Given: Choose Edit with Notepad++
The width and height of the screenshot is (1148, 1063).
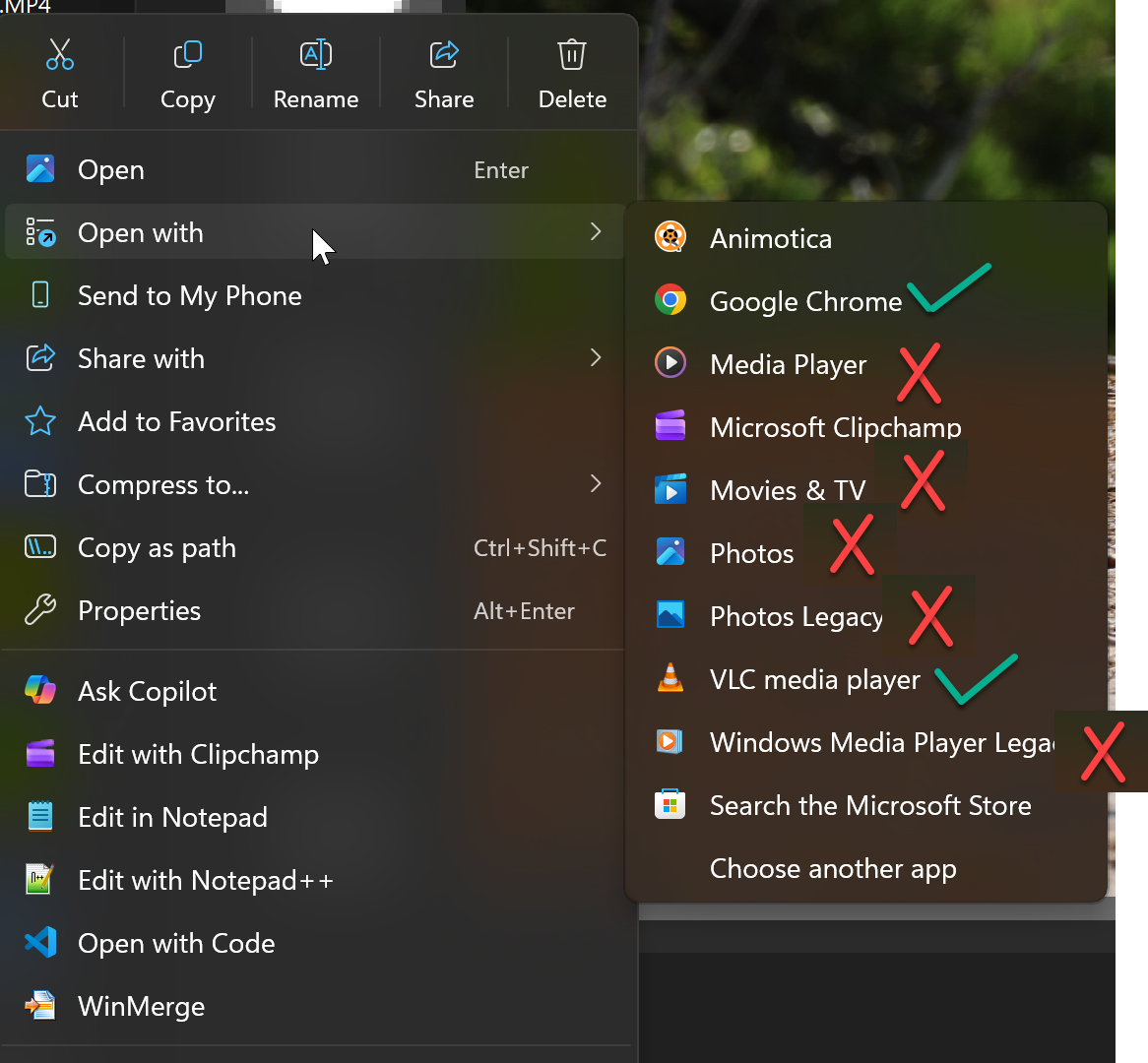Looking at the screenshot, I should tap(315, 879).
